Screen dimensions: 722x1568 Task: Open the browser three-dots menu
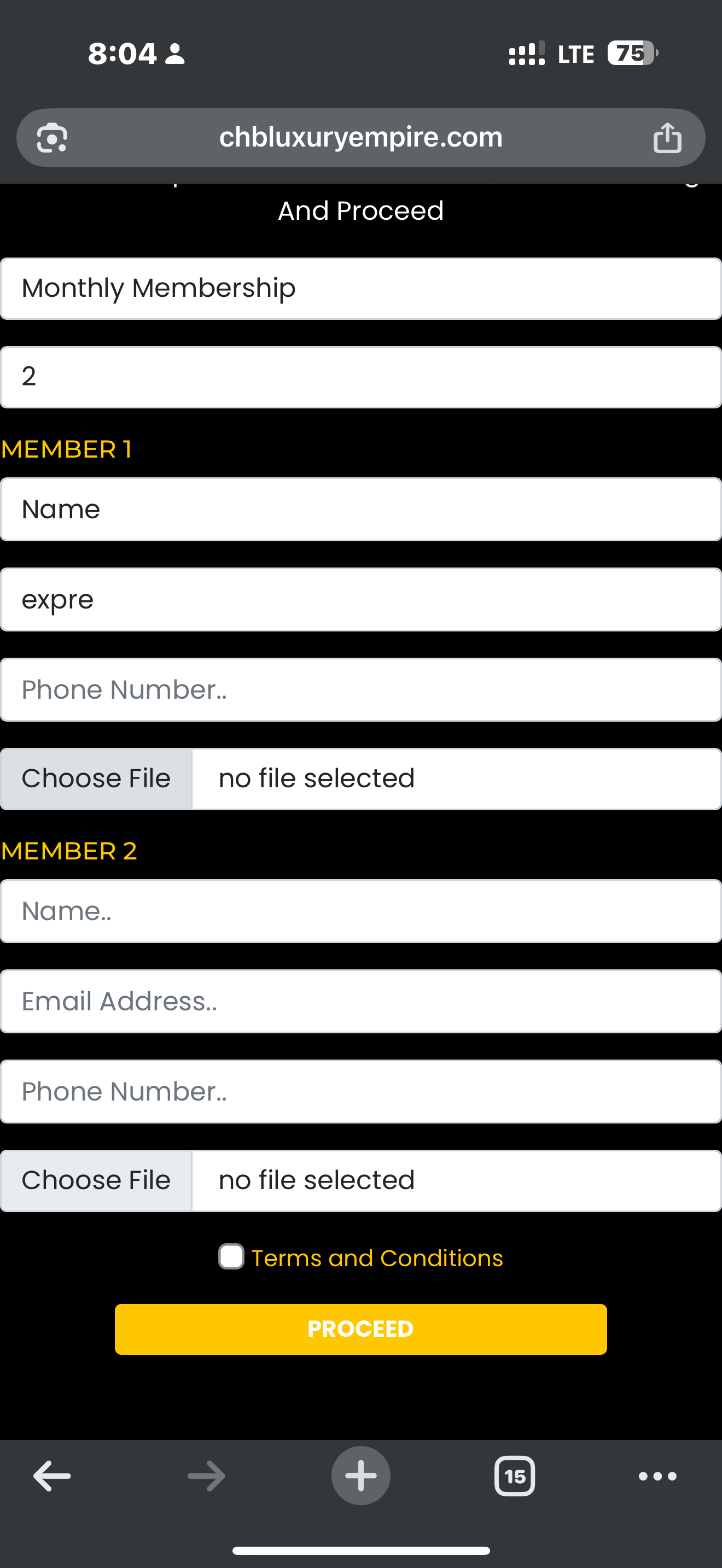(657, 1476)
